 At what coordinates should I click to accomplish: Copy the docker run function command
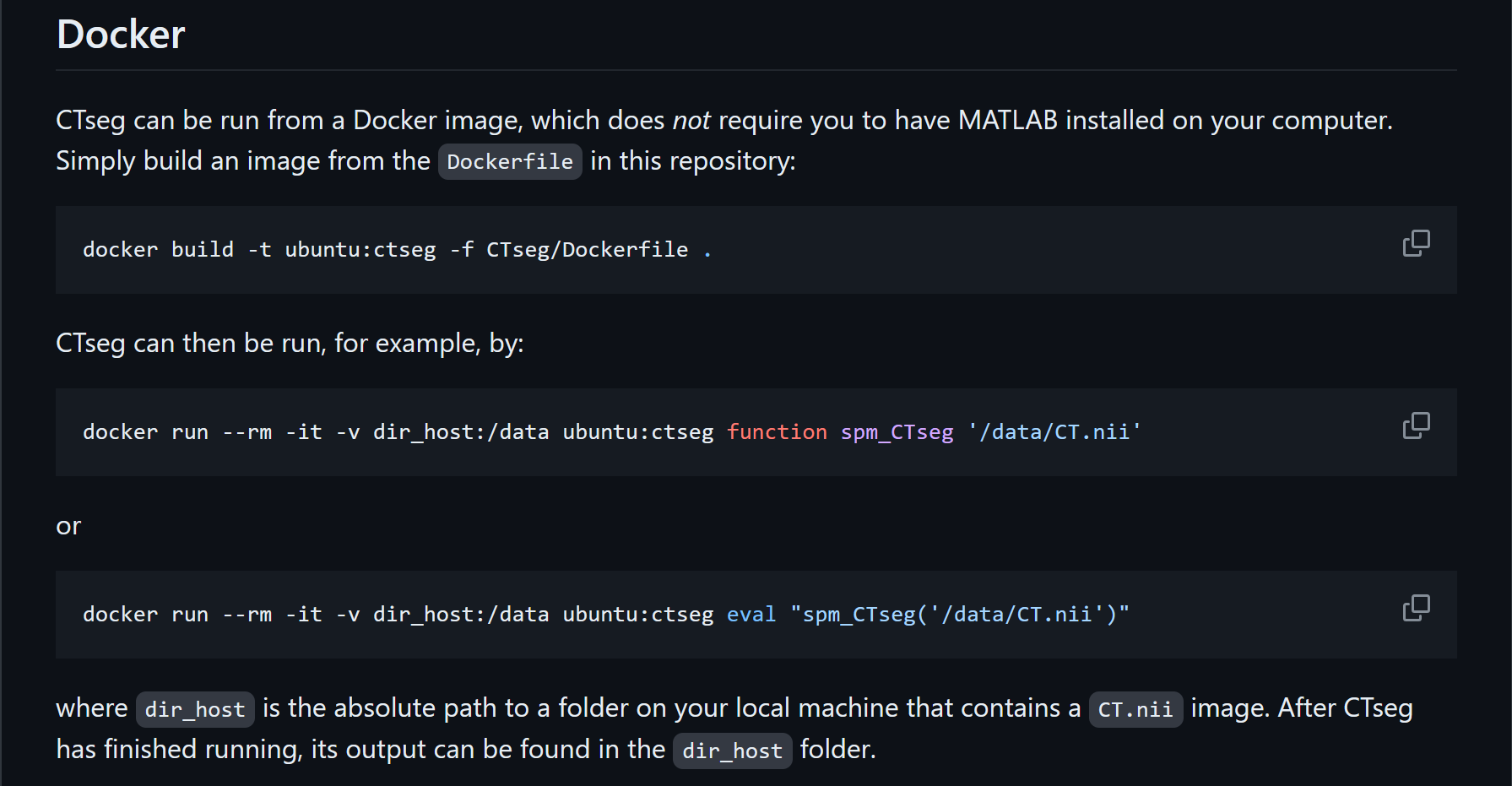pyautogui.click(x=1416, y=426)
